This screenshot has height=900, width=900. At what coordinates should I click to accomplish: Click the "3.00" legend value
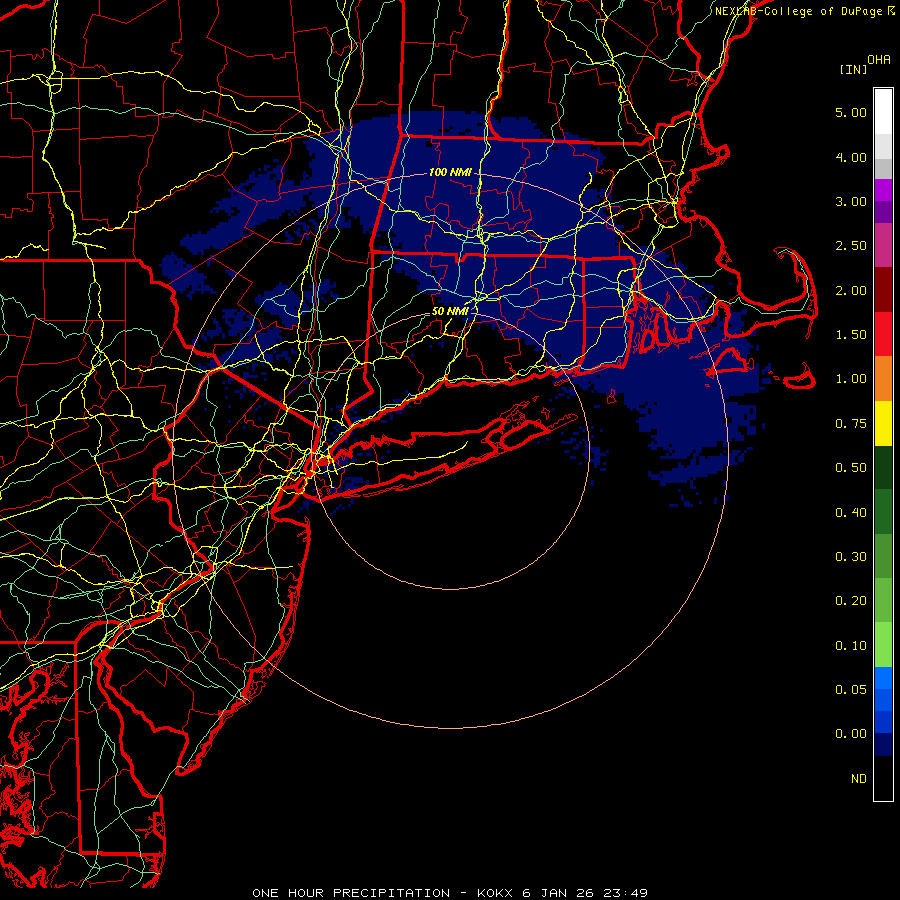click(x=851, y=201)
